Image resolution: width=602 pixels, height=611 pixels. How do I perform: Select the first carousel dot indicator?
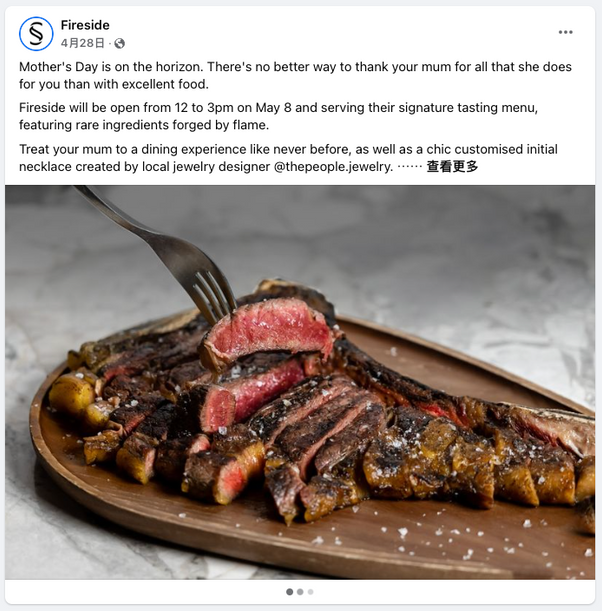click(x=290, y=592)
